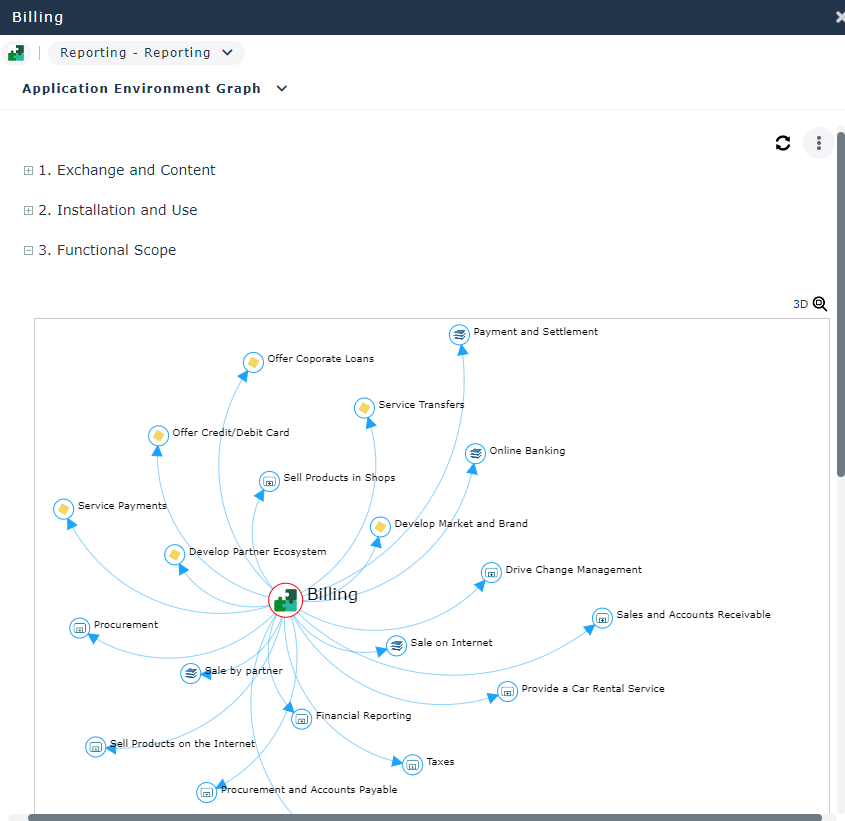Screen dimensions: 845x821
Task: Select the Sales and Accounts Receivable icon
Action: tap(602, 618)
